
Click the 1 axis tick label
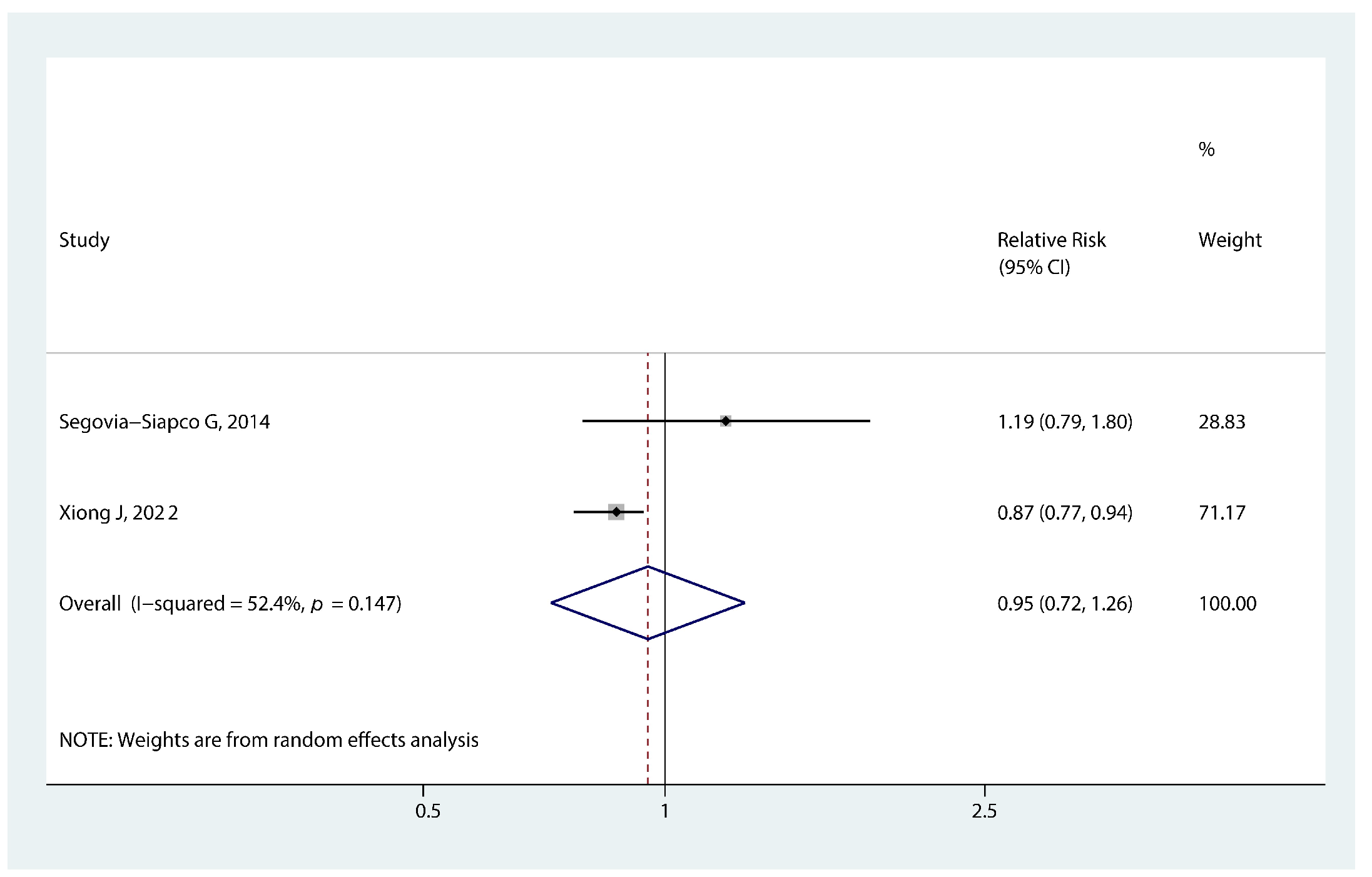[664, 811]
